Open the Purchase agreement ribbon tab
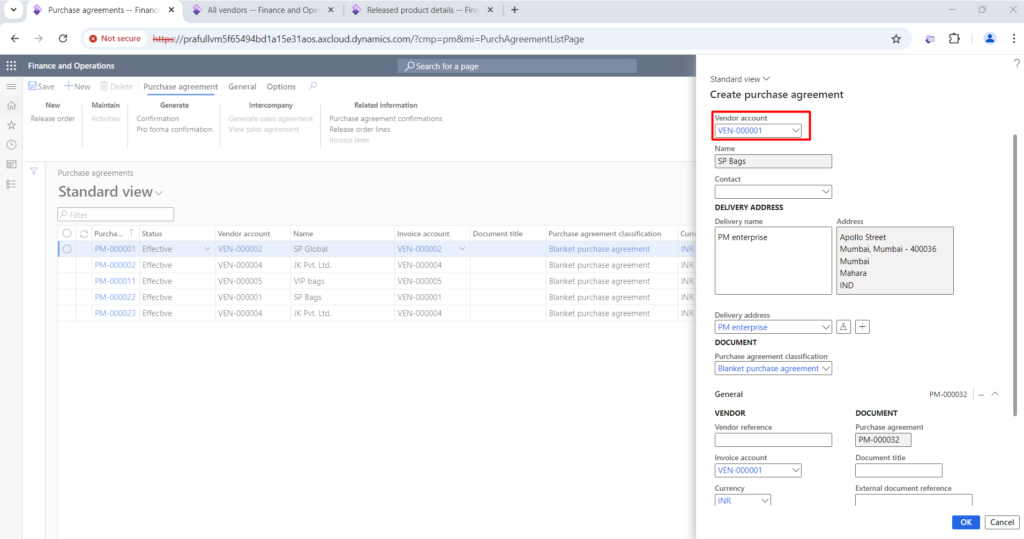The width and height of the screenshot is (1024, 539). pyautogui.click(x=180, y=86)
